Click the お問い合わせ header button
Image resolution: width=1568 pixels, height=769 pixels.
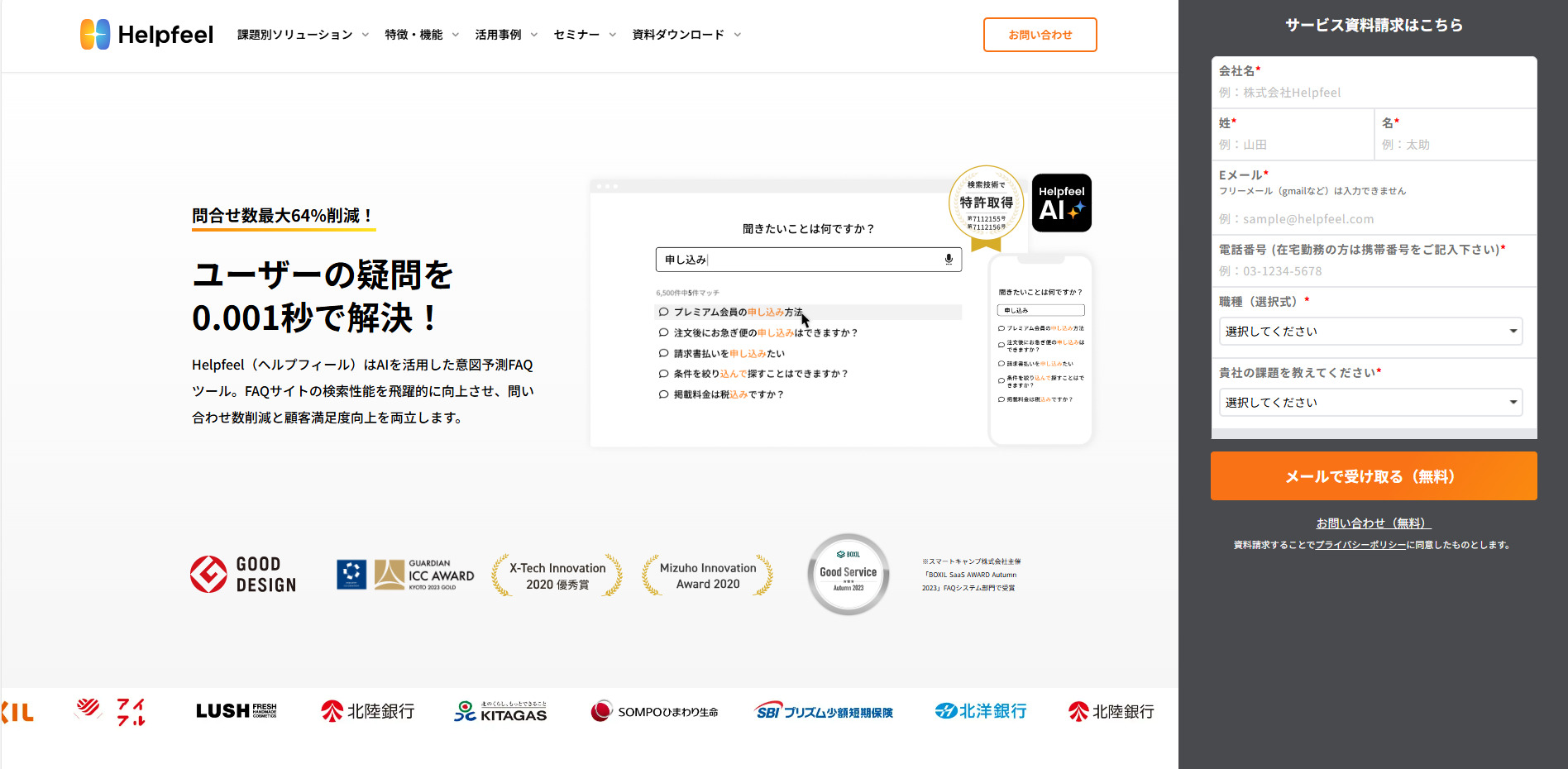pos(1040,35)
